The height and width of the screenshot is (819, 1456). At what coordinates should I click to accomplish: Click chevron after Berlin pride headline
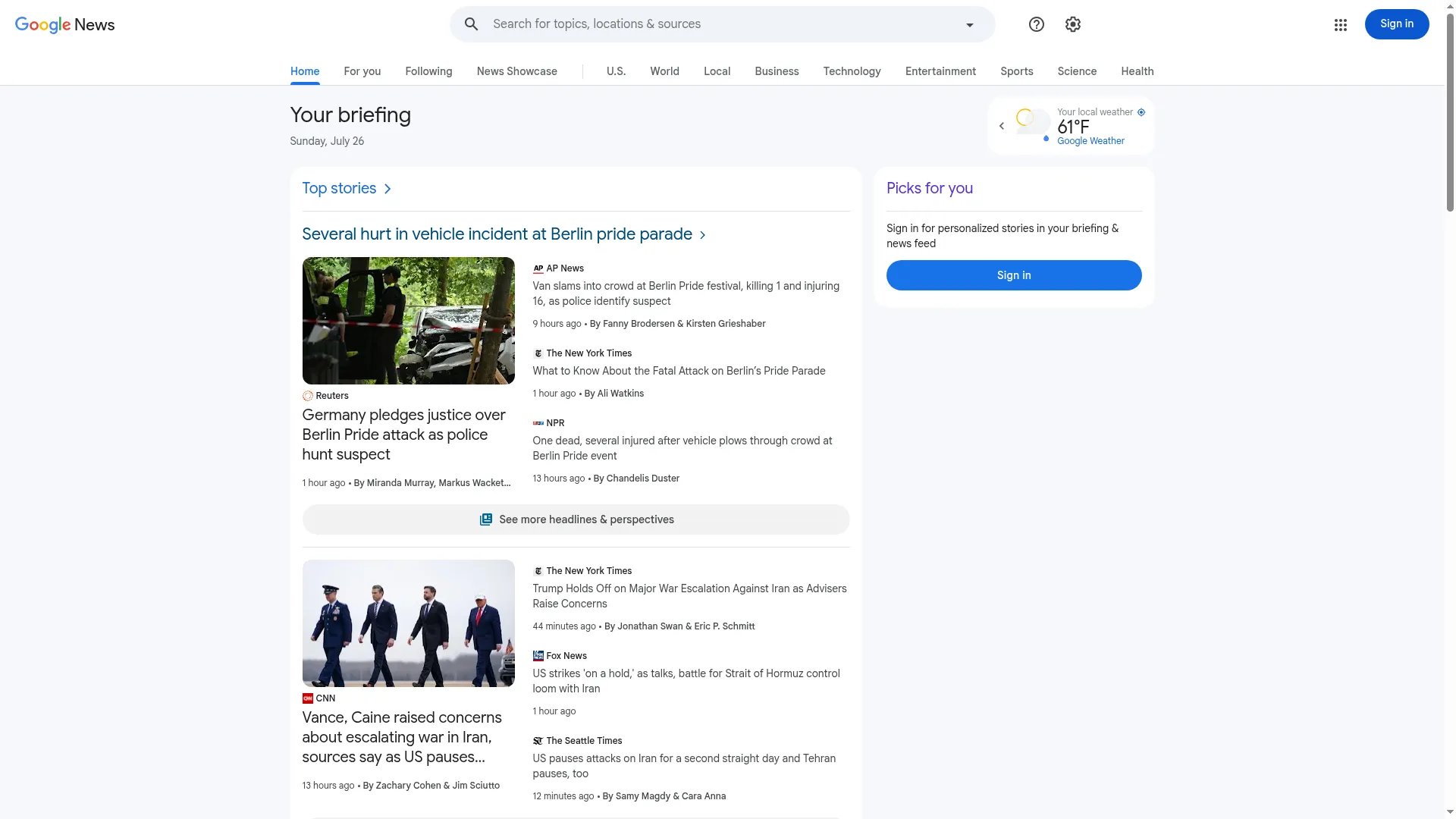702,235
